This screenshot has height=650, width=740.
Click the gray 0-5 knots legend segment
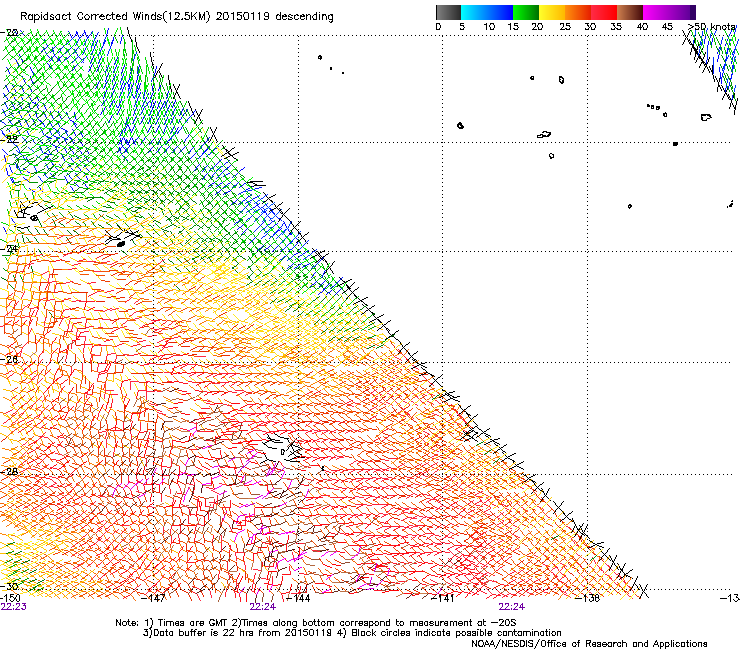[x=448, y=12]
